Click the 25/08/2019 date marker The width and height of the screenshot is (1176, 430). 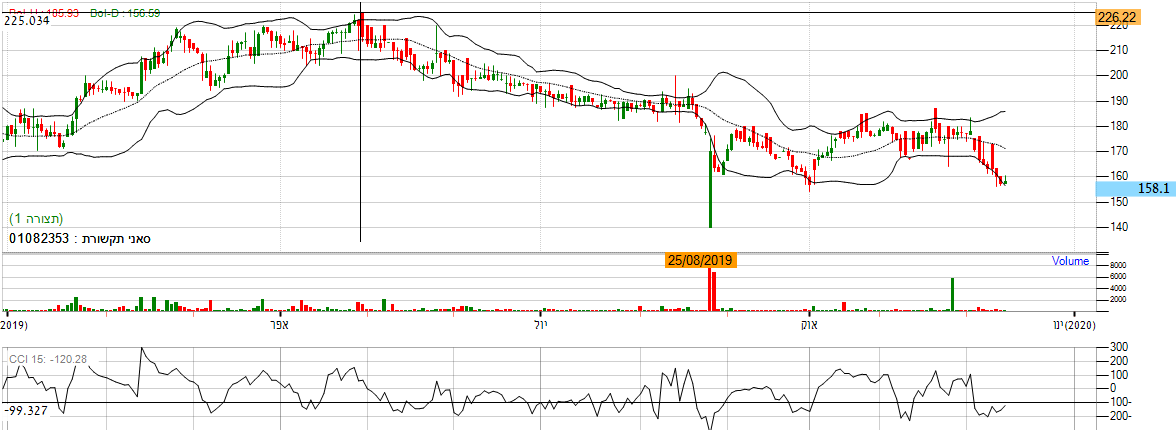tap(700, 260)
